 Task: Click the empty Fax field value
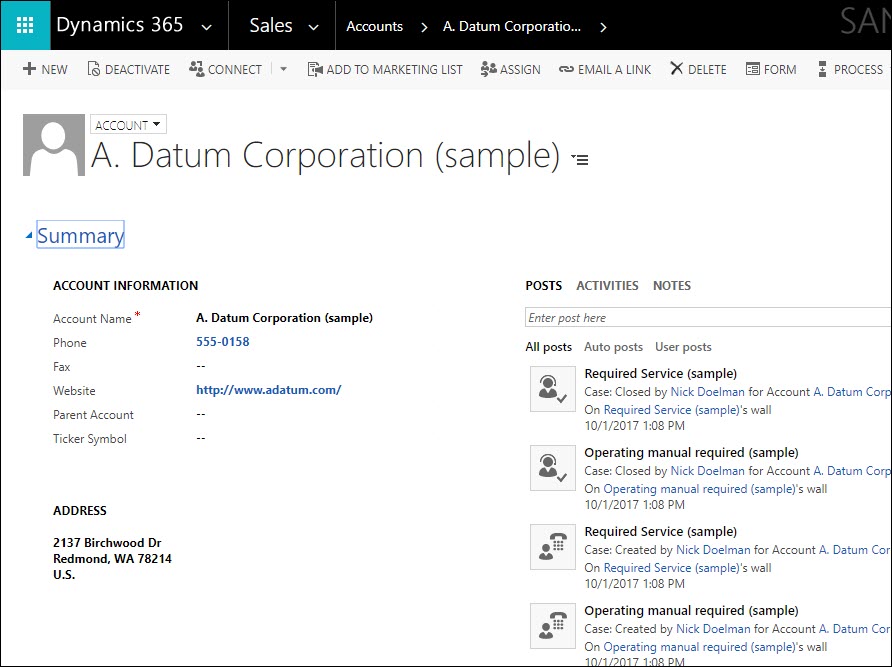click(x=201, y=366)
